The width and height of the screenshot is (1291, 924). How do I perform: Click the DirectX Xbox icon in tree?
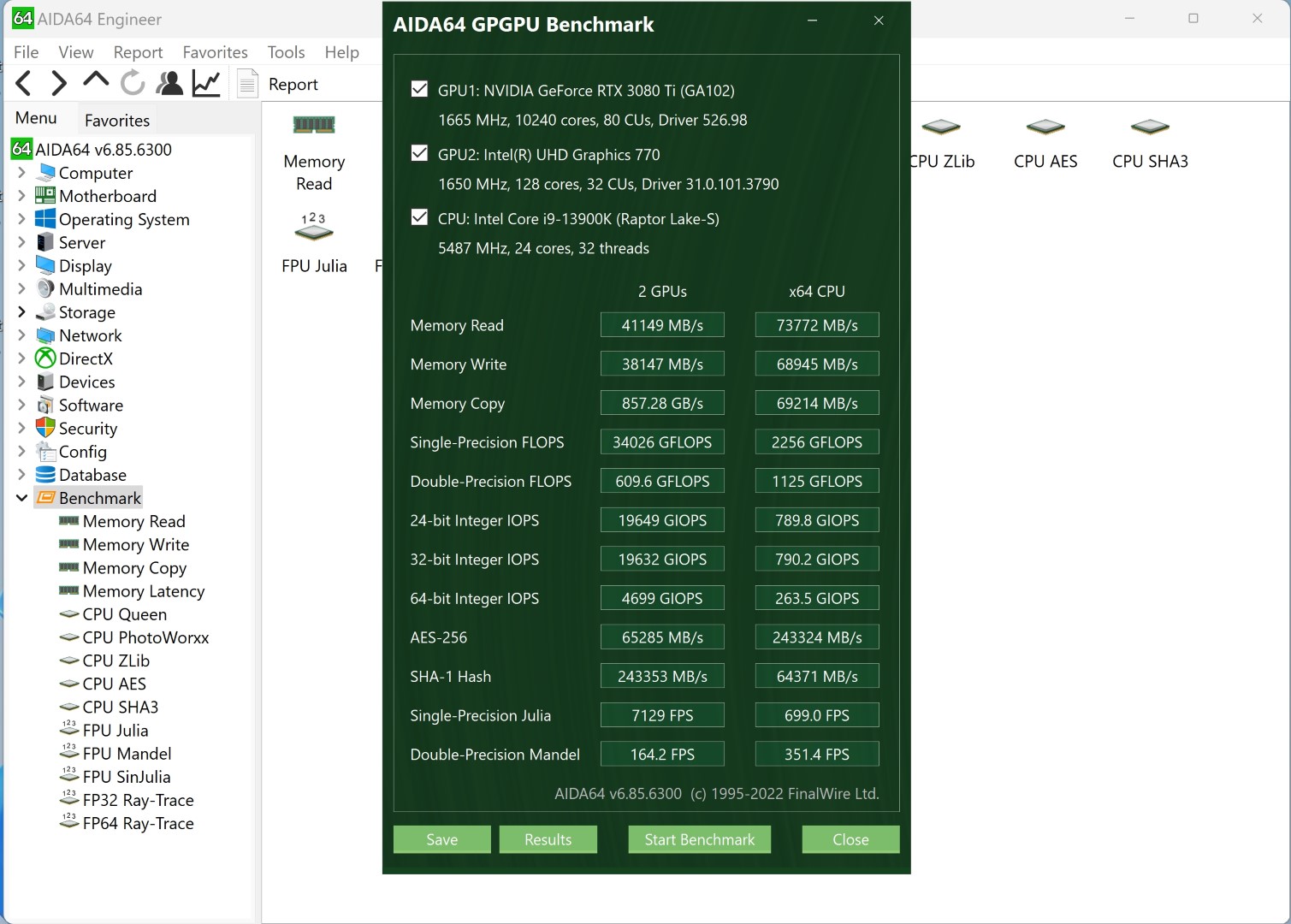point(46,358)
